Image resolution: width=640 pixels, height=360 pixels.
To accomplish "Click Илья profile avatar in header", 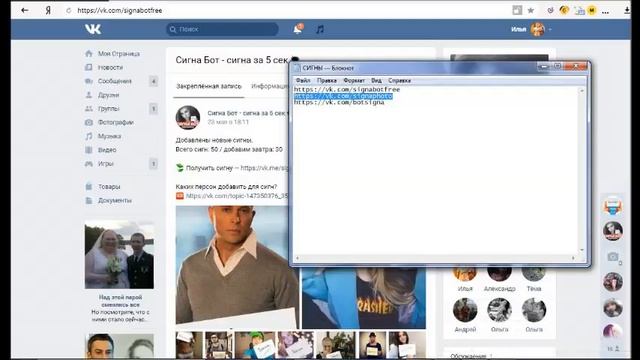I will tap(538, 29).
